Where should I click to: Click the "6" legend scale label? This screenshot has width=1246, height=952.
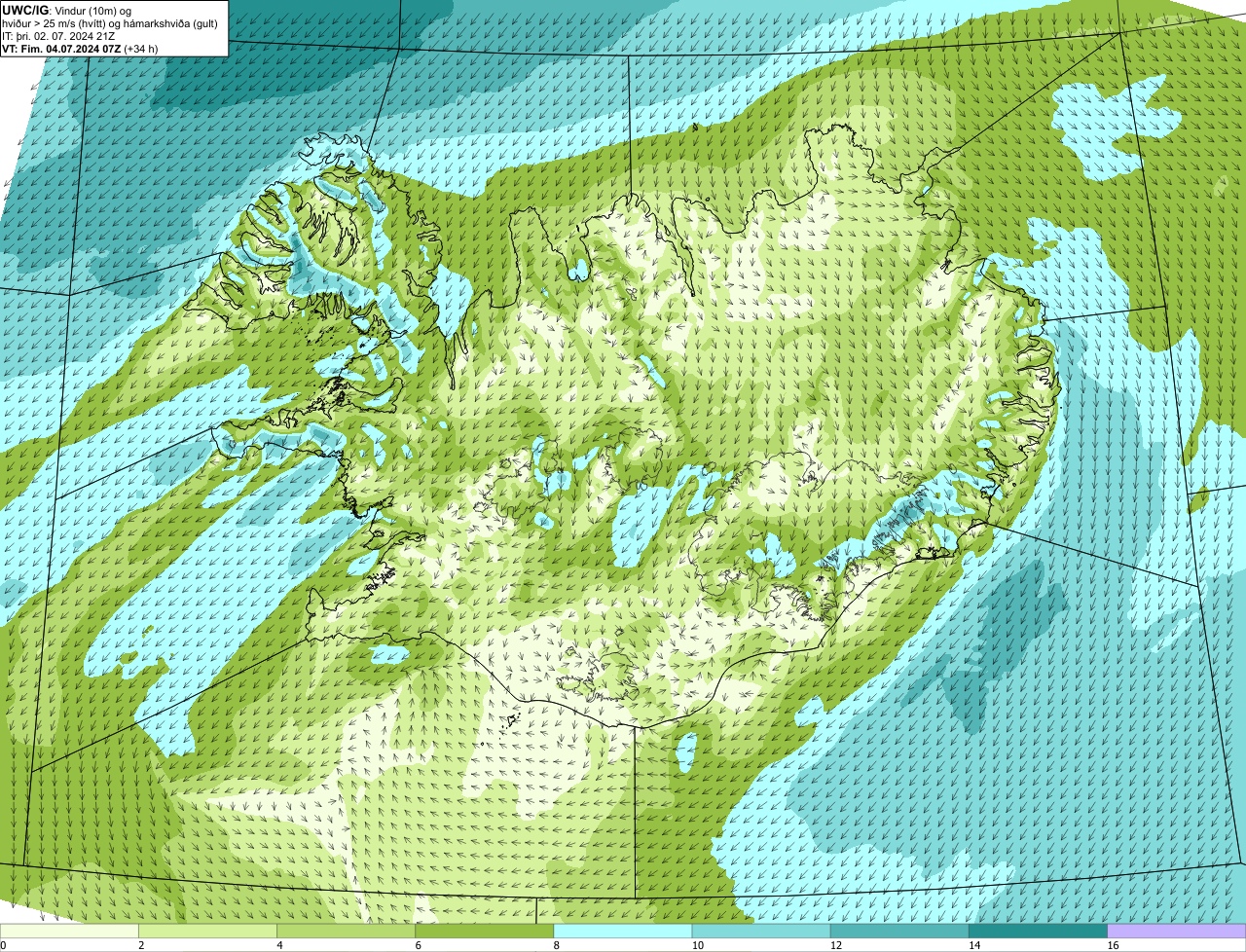[x=419, y=945]
